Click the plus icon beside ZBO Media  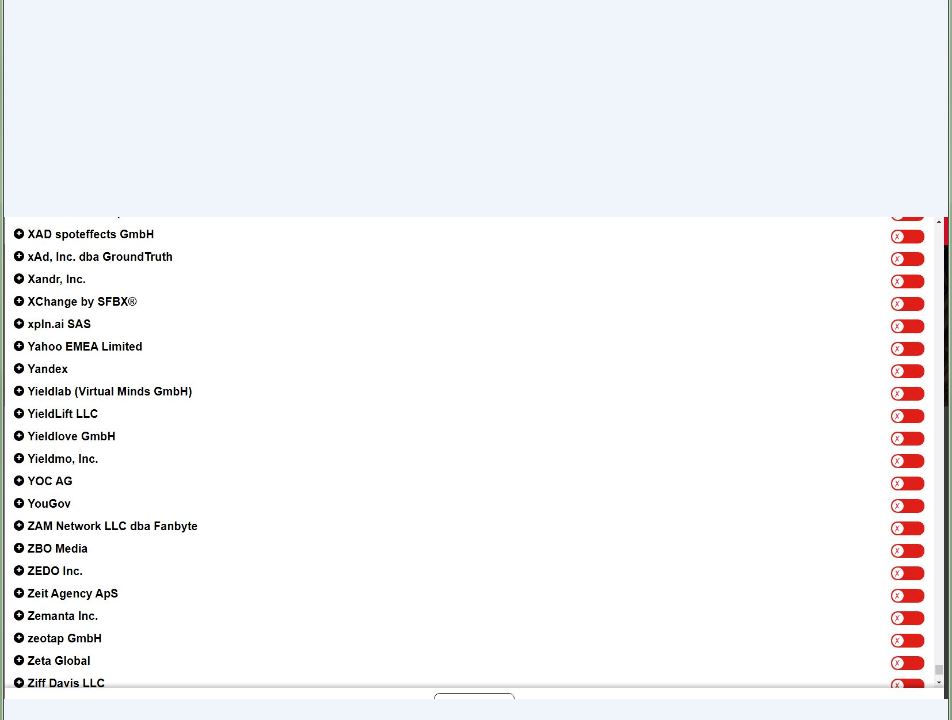tap(19, 548)
